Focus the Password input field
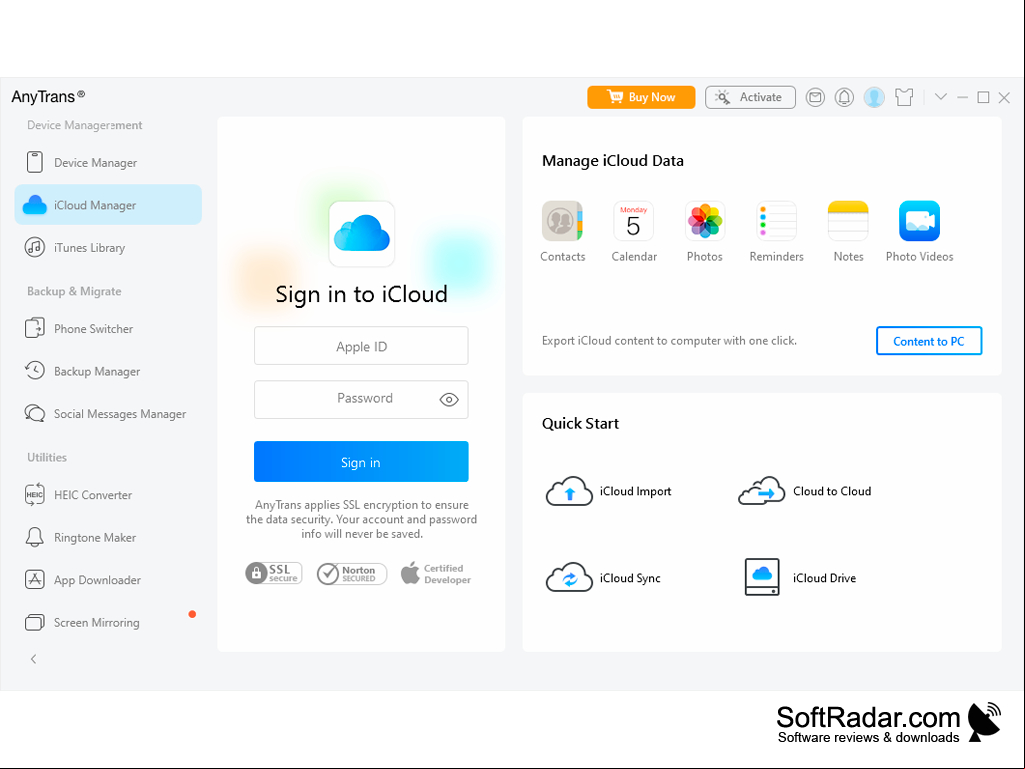The width and height of the screenshot is (1025, 769). pos(361,399)
